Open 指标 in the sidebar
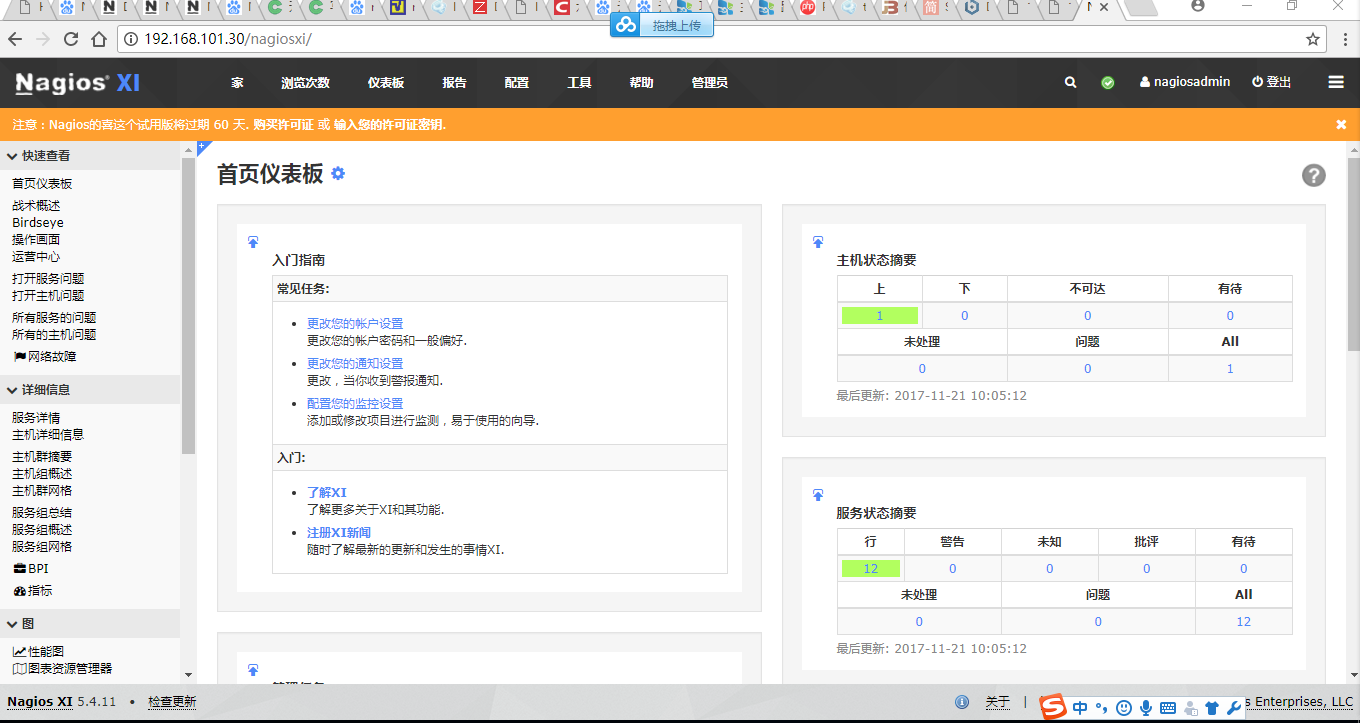The height and width of the screenshot is (723, 1360). [x=33, y=591]
